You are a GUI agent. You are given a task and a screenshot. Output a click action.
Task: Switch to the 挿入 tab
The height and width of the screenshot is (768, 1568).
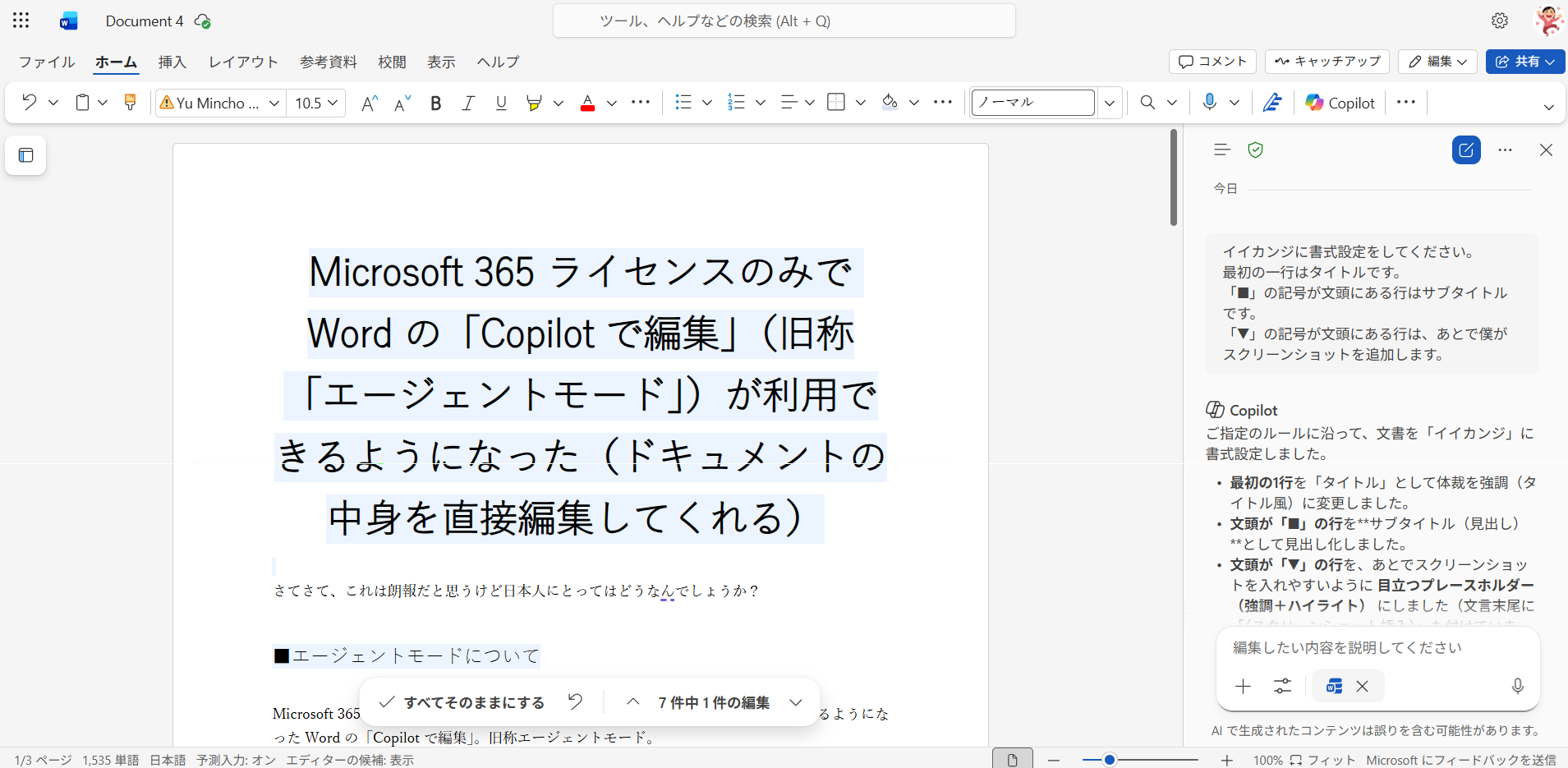pos(172,62)
